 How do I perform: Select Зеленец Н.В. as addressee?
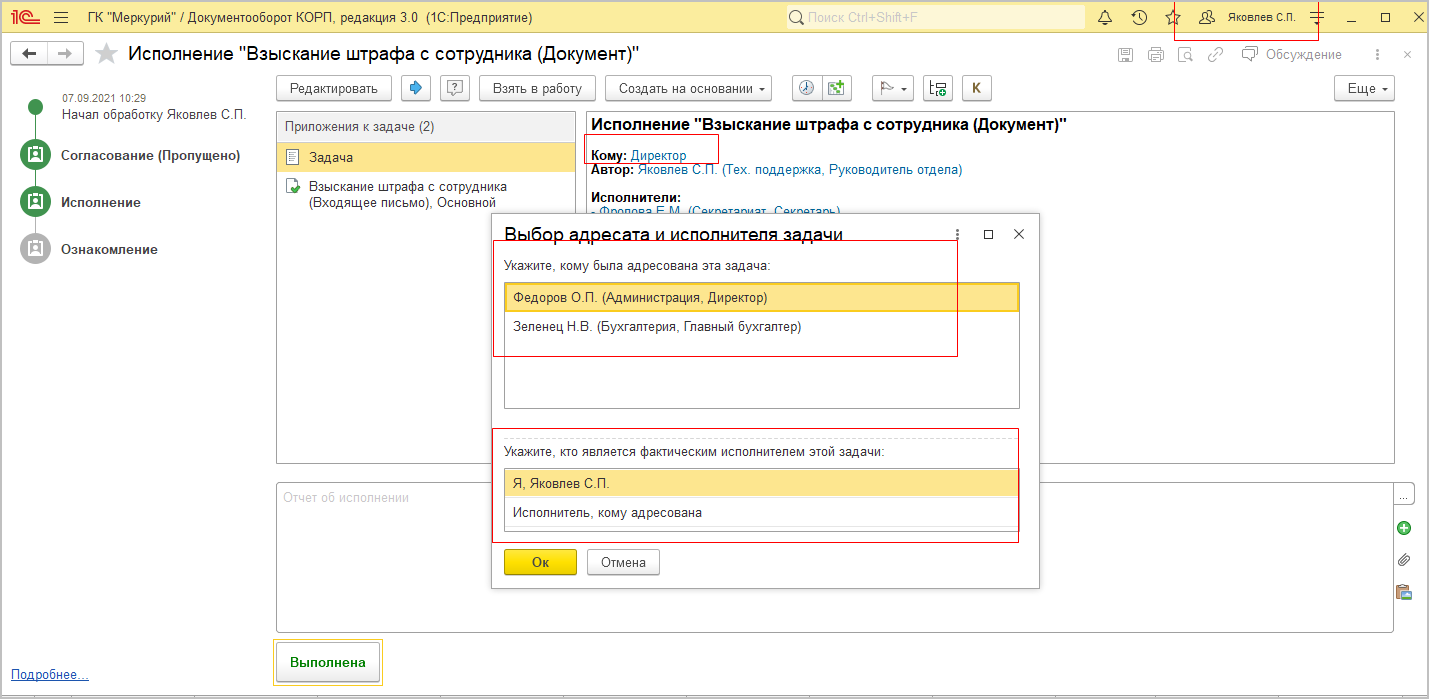(x=761, y=326)
